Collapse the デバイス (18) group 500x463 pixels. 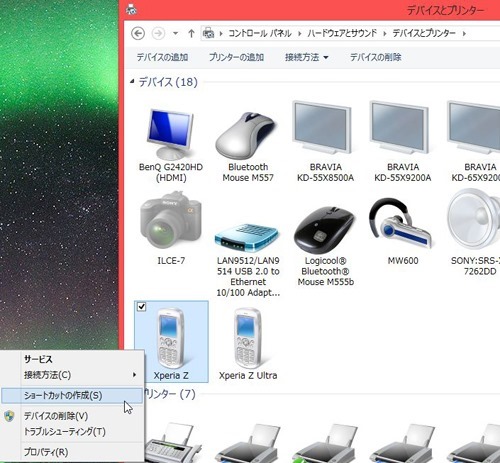click(132, 81)
